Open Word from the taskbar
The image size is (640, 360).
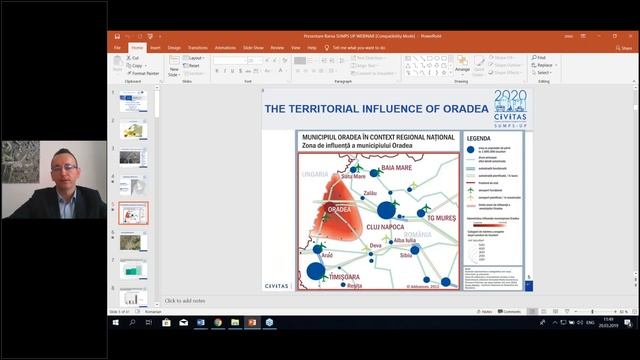[201, 322]
